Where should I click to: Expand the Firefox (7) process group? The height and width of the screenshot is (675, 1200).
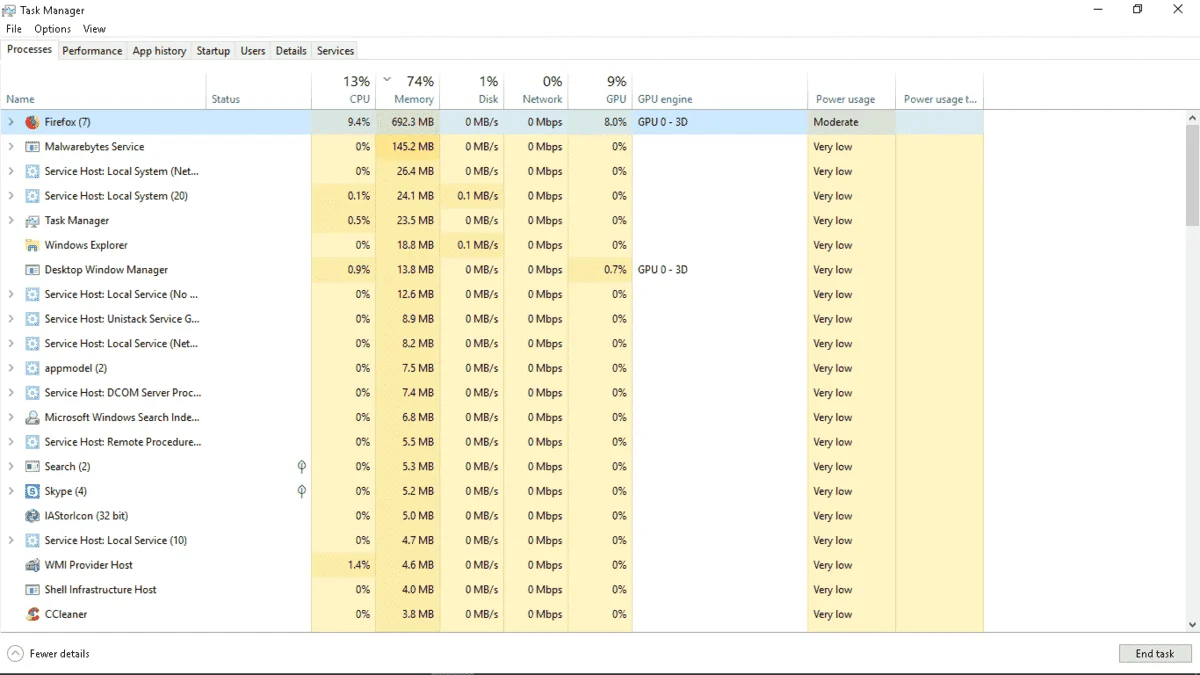coord(11,122)
